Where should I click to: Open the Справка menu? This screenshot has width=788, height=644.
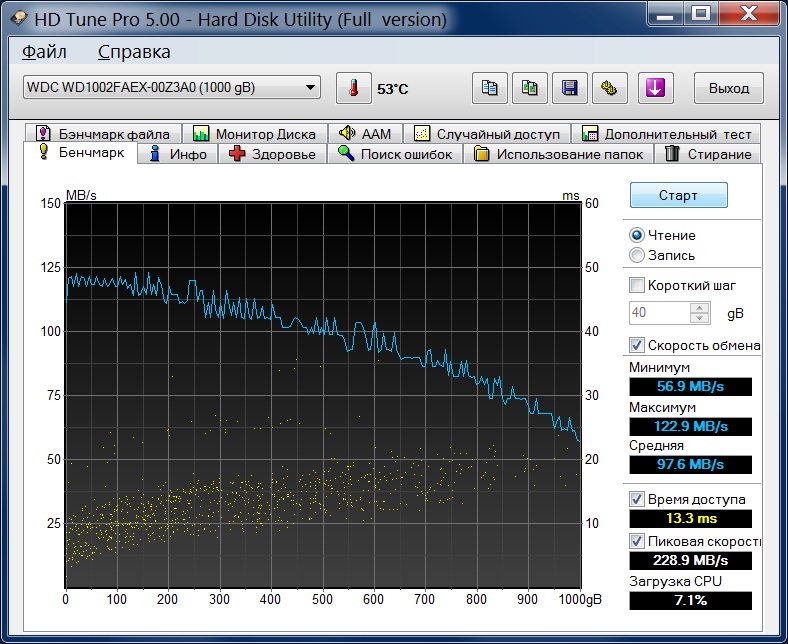pos(134,52)
